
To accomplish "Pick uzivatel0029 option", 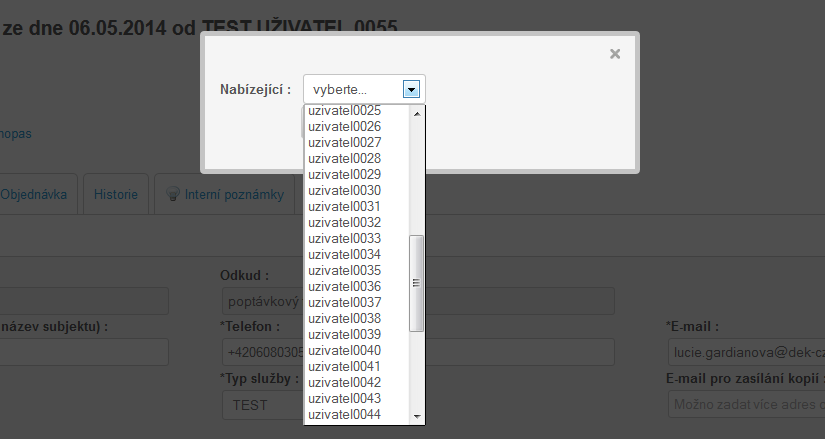I will click(357, 175).
